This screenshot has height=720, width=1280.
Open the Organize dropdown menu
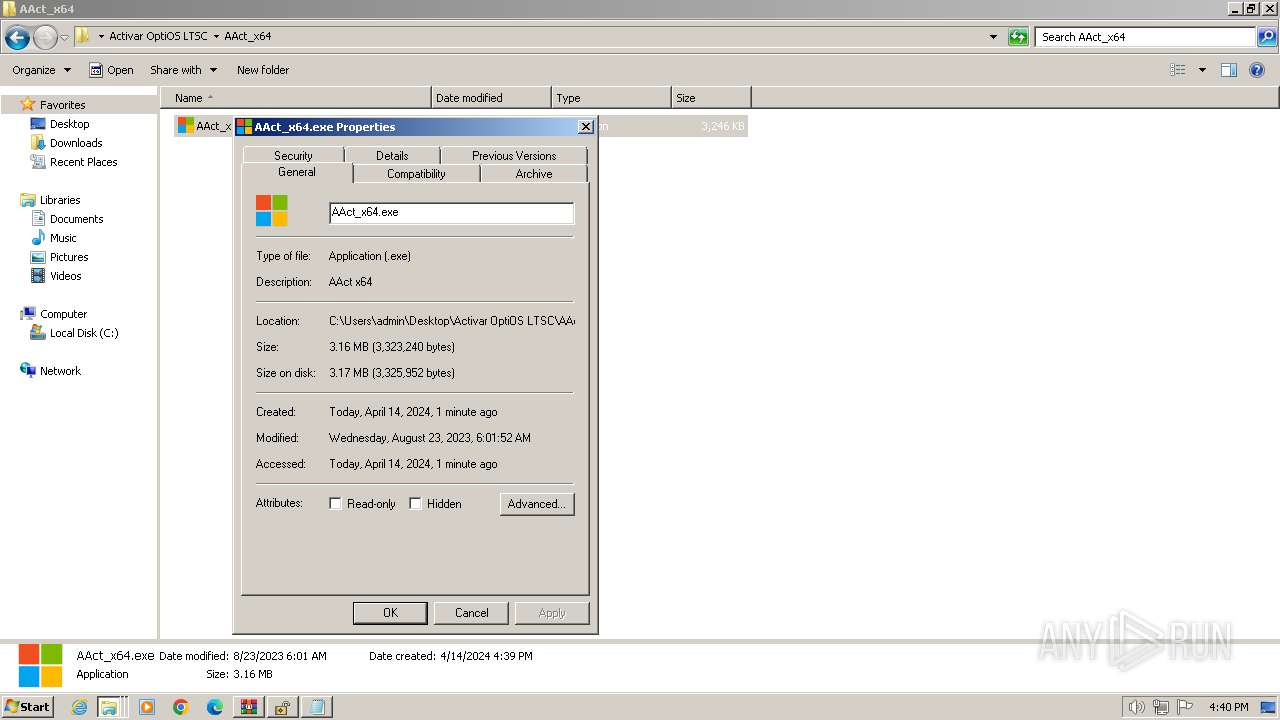pos(41,70)
